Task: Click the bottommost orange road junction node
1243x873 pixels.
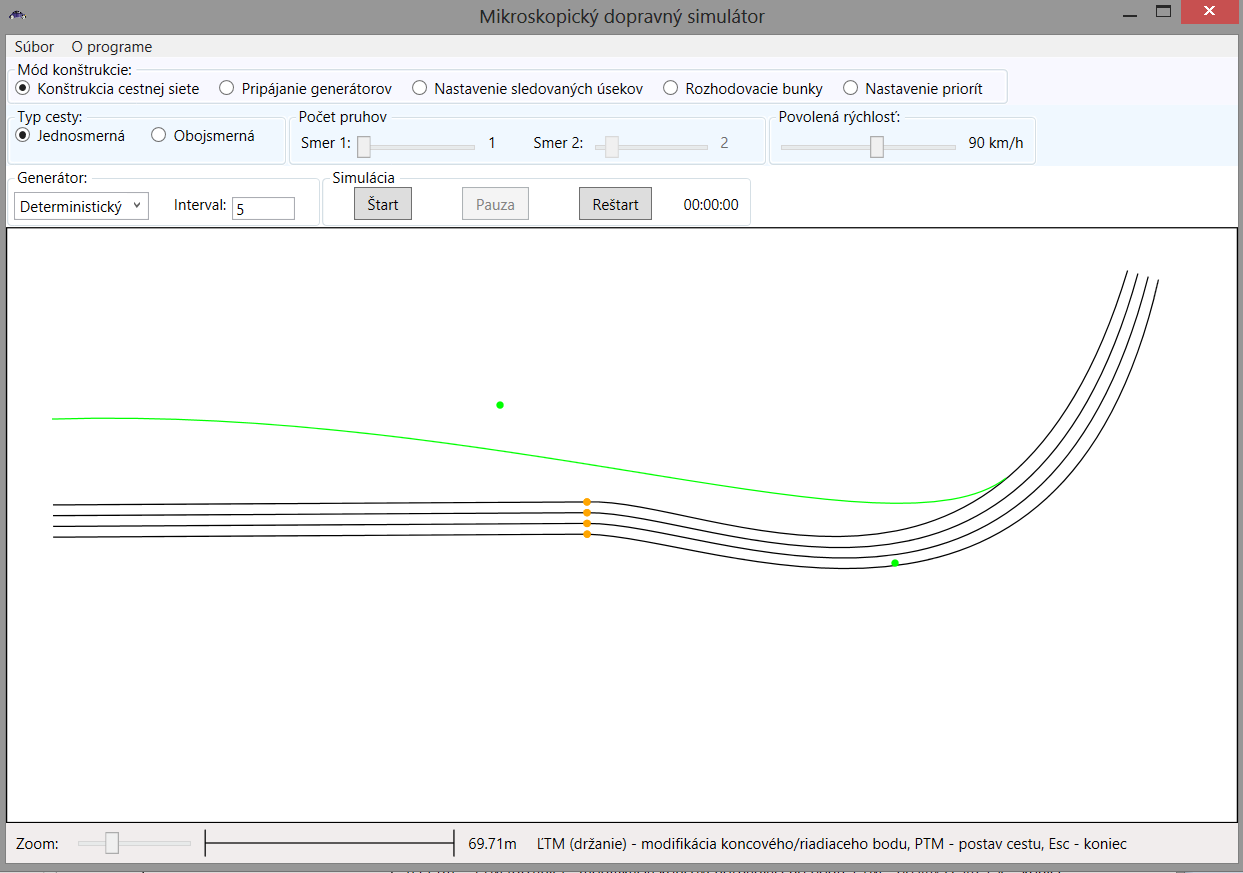Action: (587, 534)
